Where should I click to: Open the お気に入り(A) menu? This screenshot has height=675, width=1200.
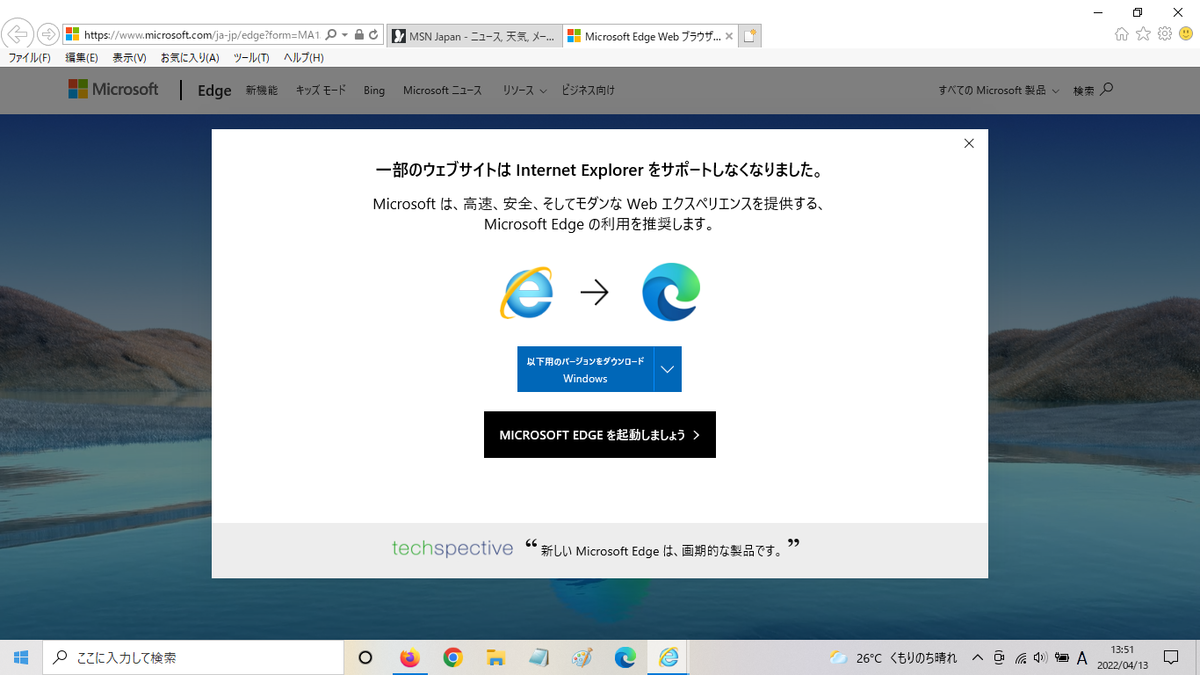190,58
